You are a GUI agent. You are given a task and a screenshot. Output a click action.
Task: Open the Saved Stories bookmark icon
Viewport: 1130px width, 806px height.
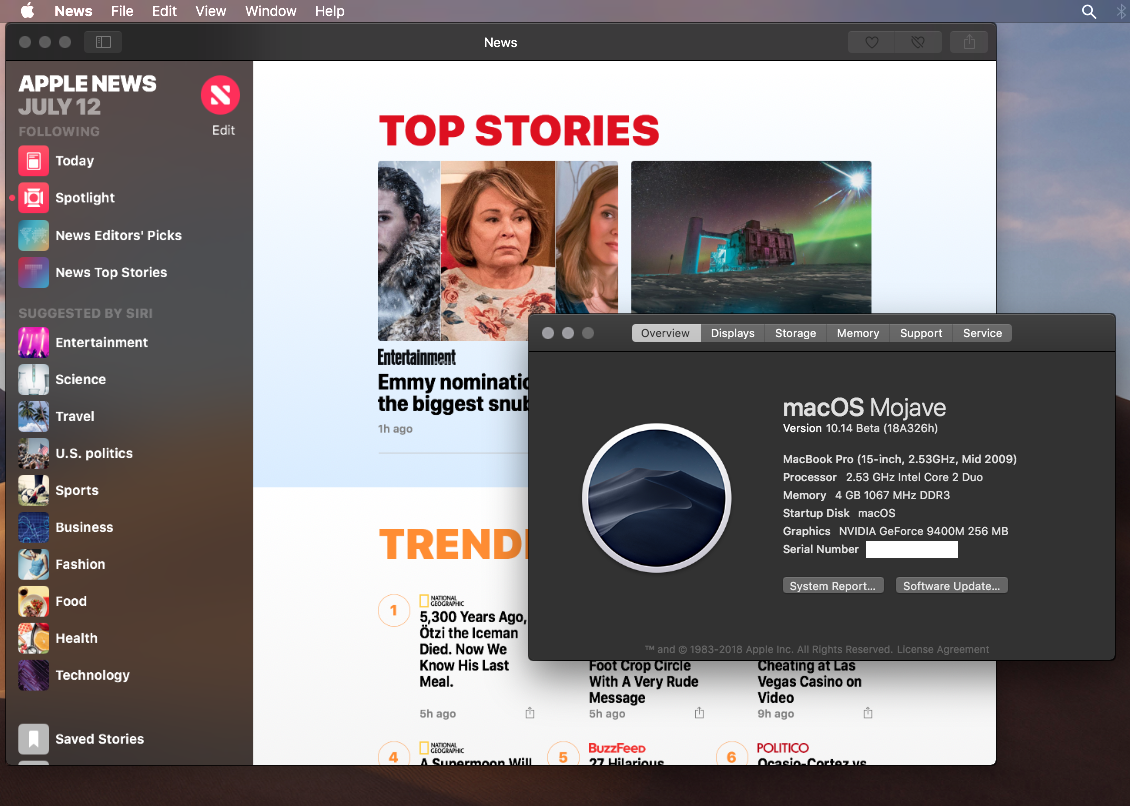pos(33,739)
